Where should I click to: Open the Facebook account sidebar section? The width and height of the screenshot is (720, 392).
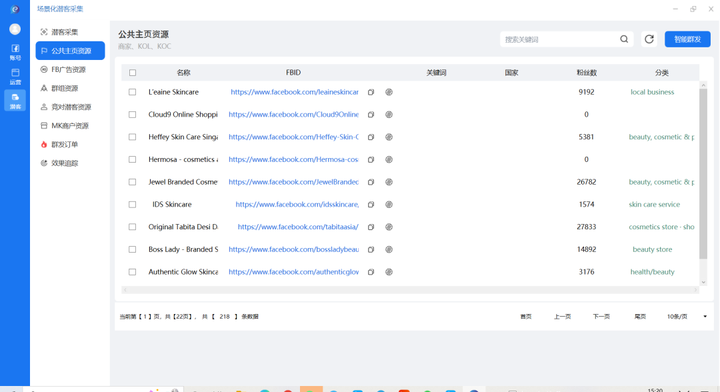[15, 52]
